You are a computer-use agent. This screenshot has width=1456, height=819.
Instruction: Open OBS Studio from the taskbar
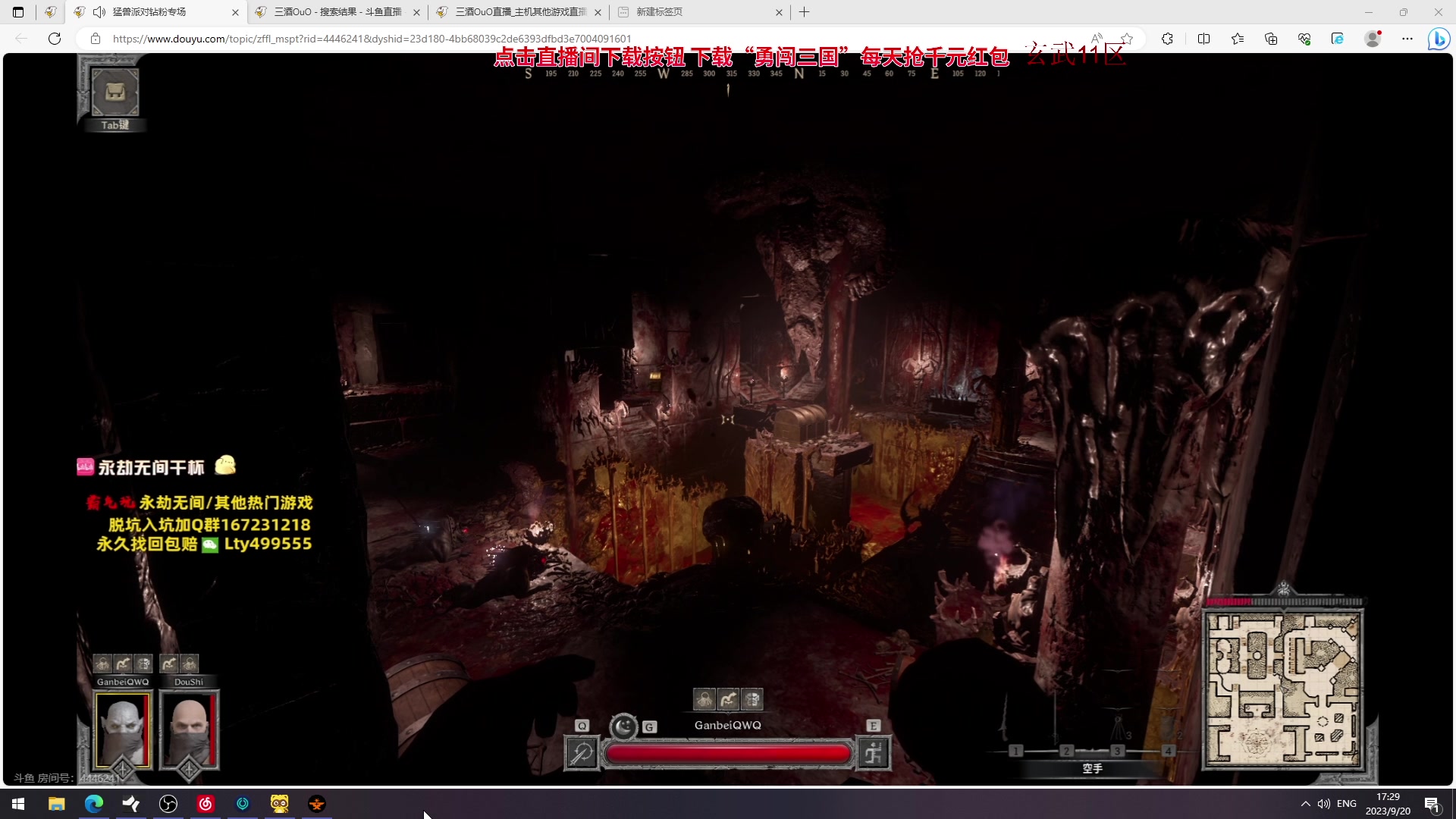point(168,804)
